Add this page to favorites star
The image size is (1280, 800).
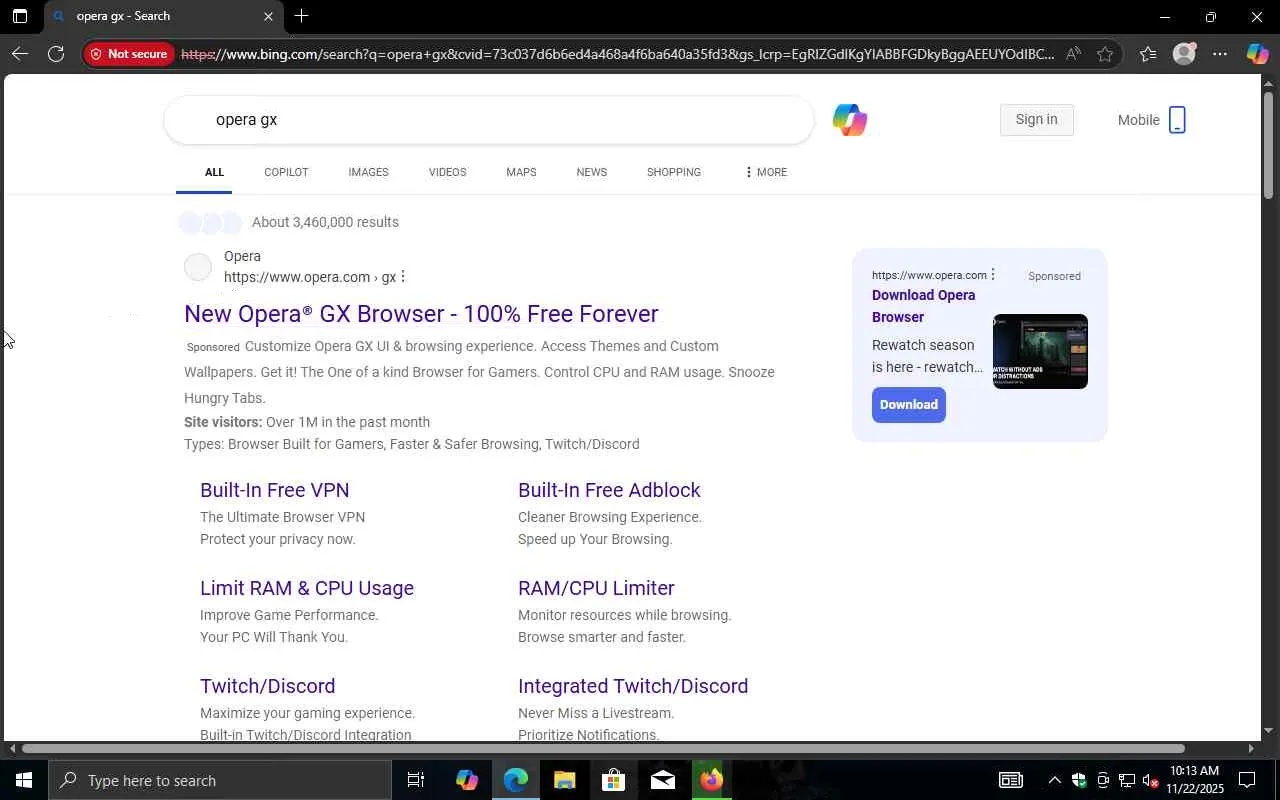1105,54
